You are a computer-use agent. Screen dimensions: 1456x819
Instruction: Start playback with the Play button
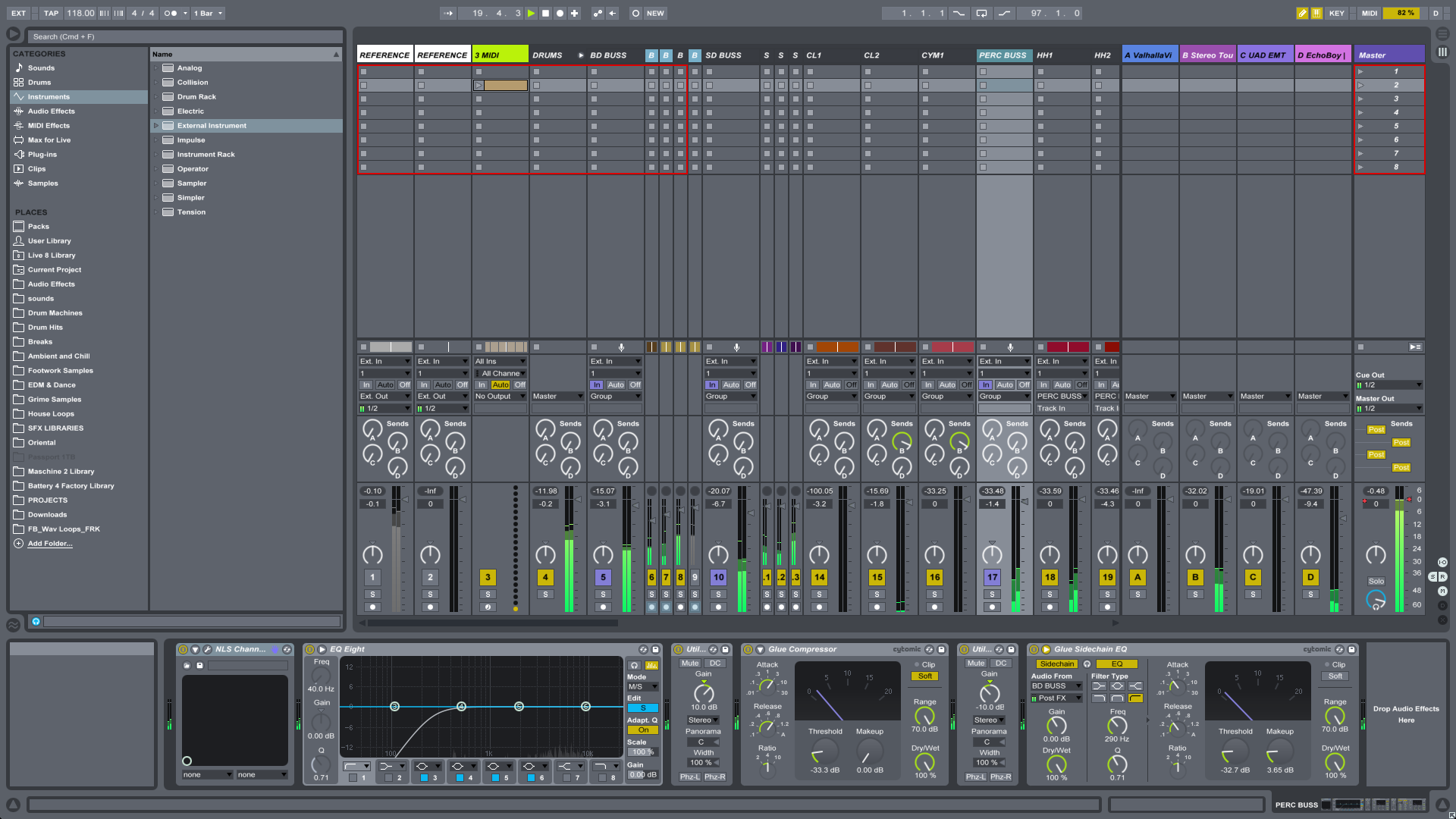531,13
